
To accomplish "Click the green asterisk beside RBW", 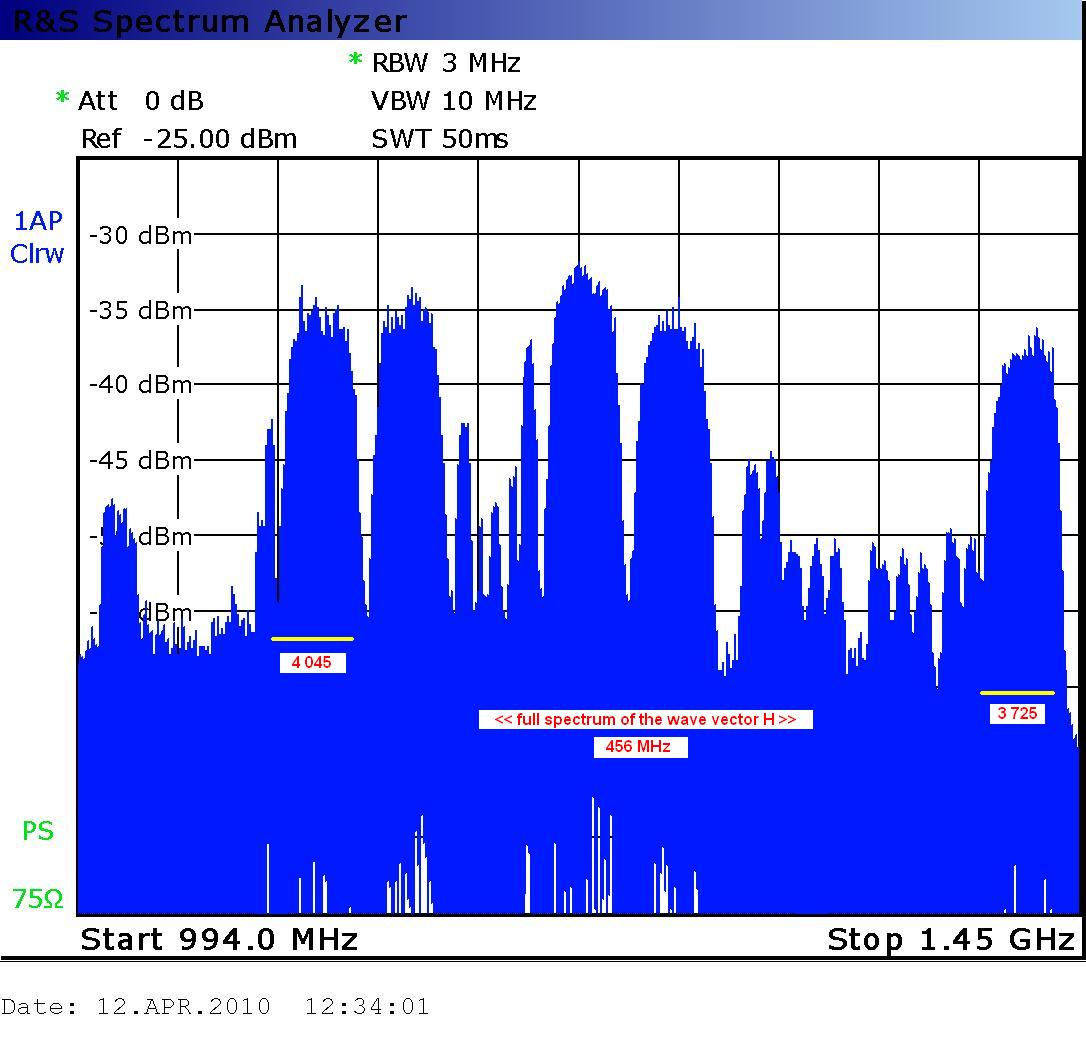I will (355, 61).
